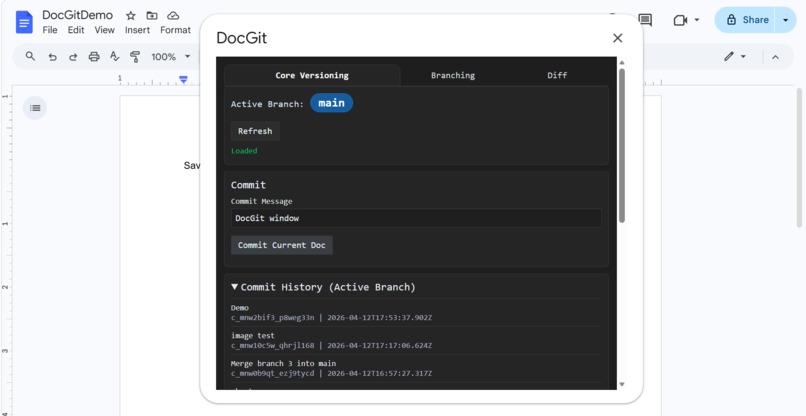Click the main active branch badge
Viewport: 806px width, 416px height.
tap(332, 103)
